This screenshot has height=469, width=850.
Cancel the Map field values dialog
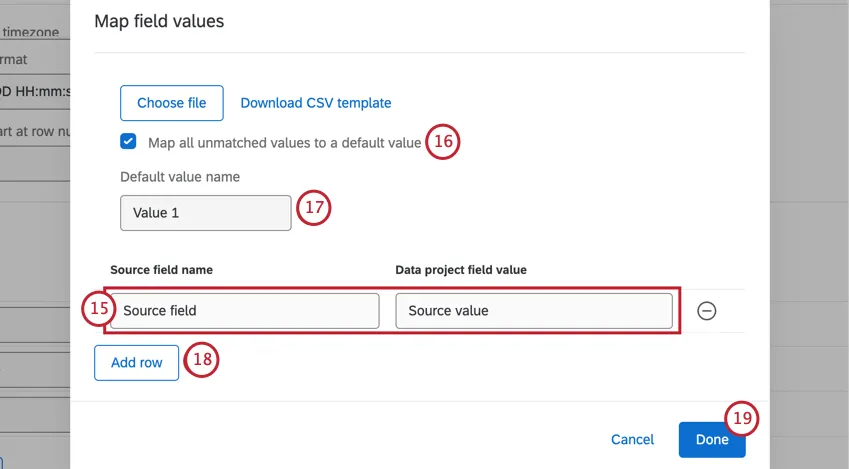click(x=632, y=440)
